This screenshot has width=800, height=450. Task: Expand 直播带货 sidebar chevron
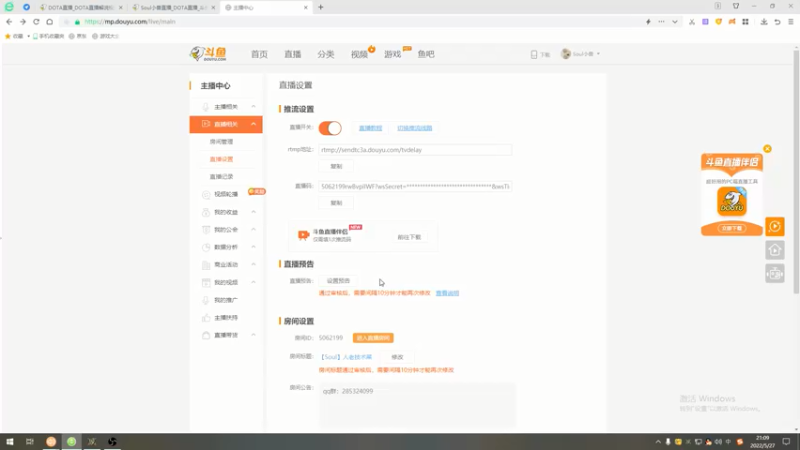(254, 335)
